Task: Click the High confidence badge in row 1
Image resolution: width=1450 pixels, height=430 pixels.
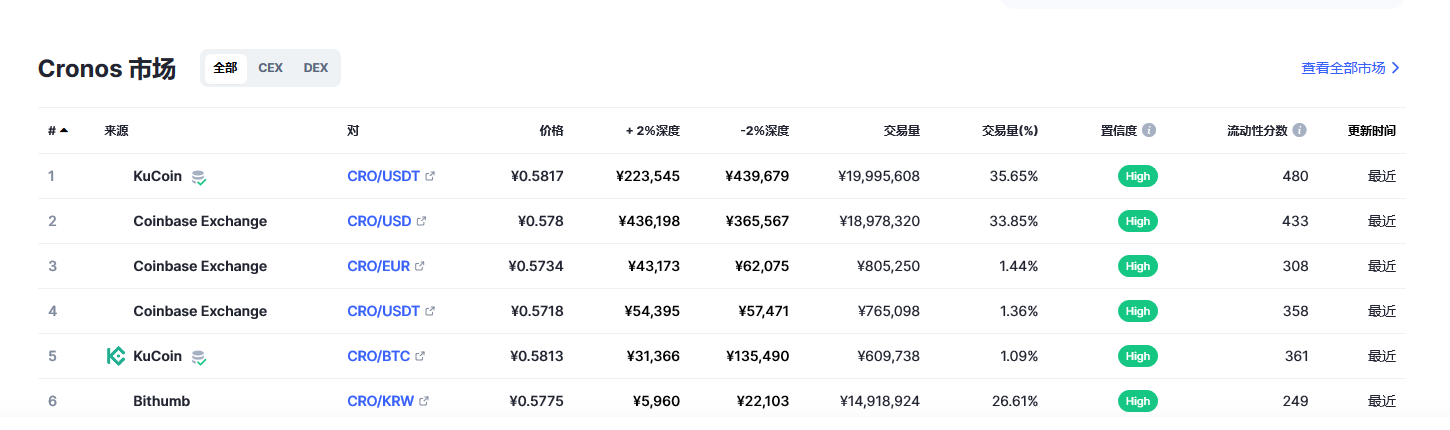Action: click(1137, 176)
